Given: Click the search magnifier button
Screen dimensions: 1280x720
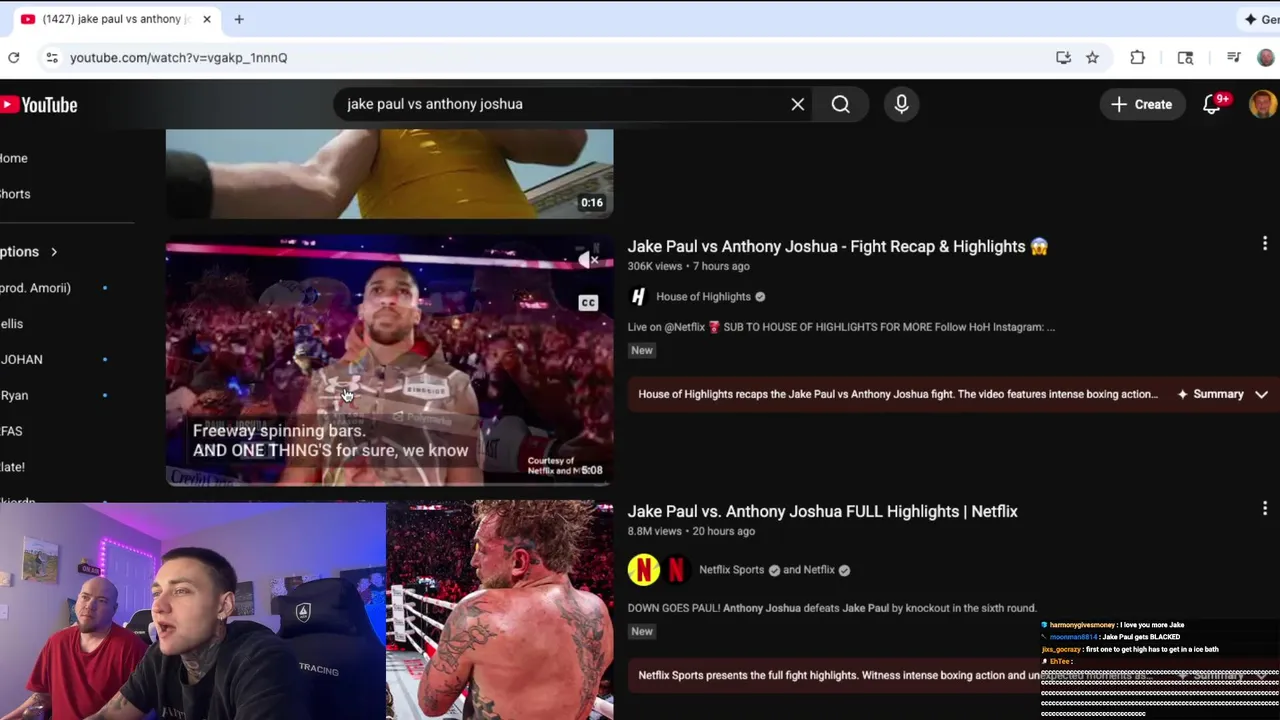Looking at the screenshot, I should click(x=840, y=104).
